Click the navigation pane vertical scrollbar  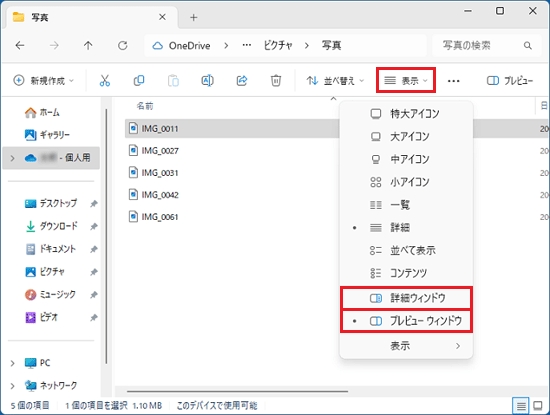[x=106, y=236]
